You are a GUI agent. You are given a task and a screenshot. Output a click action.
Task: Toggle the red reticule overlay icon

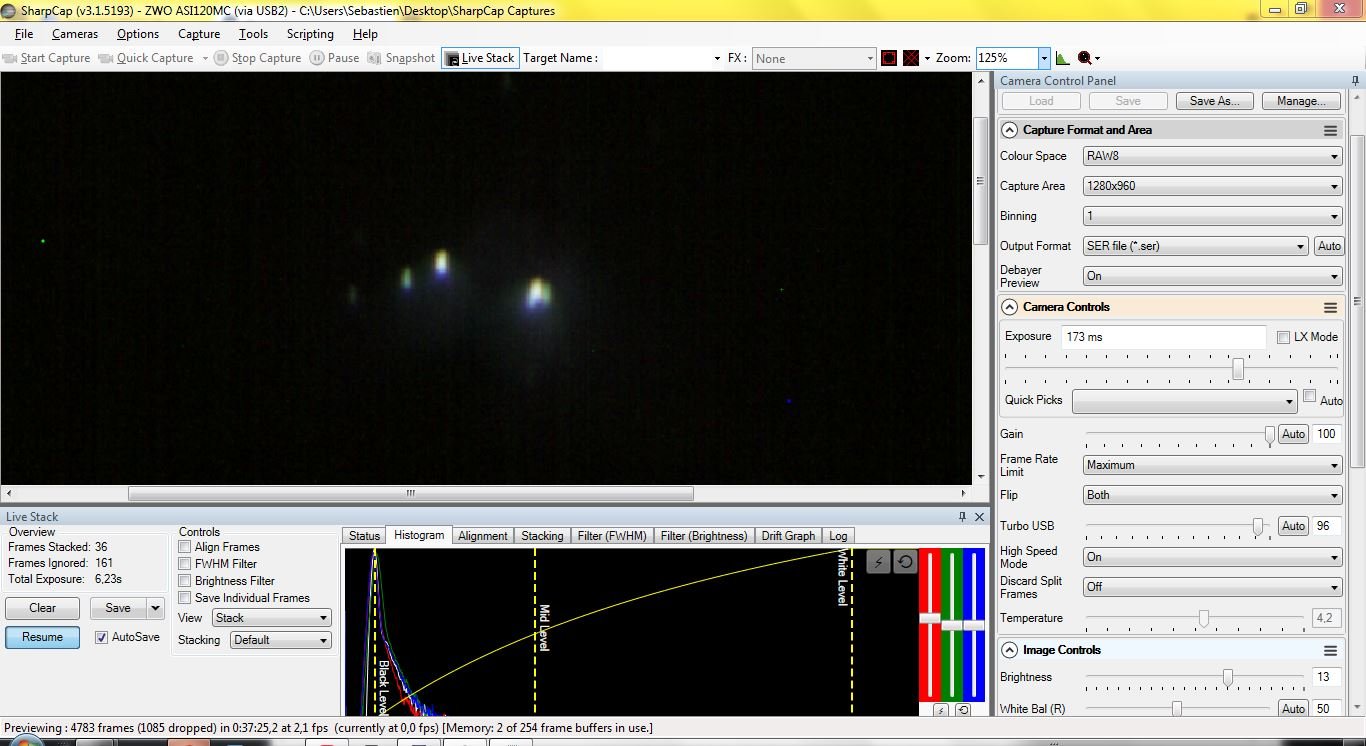click(911, 58)
